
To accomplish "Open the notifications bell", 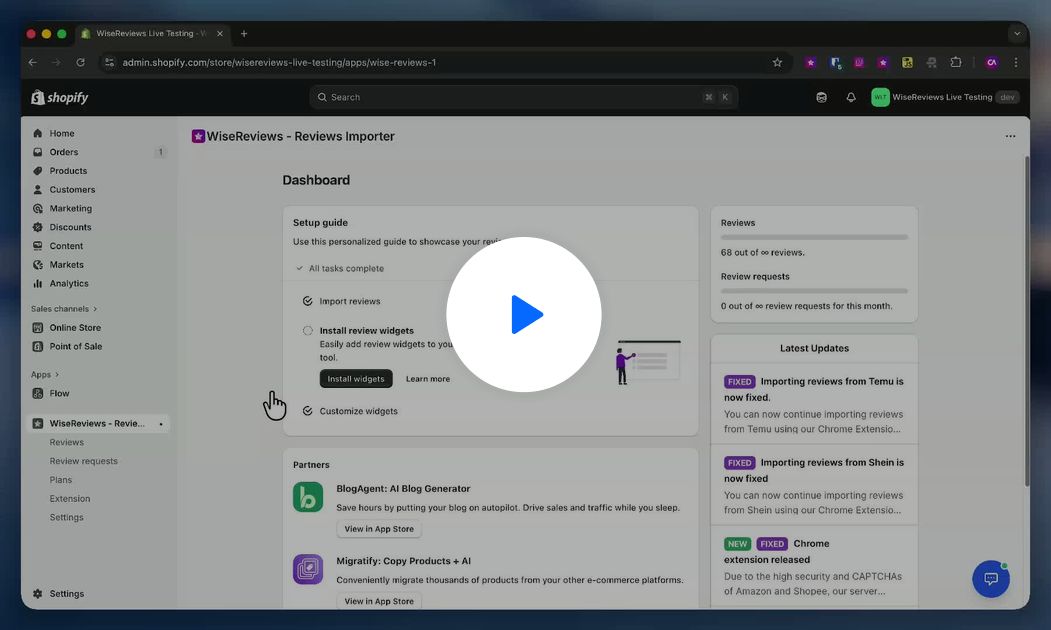I will pos(851,97).
